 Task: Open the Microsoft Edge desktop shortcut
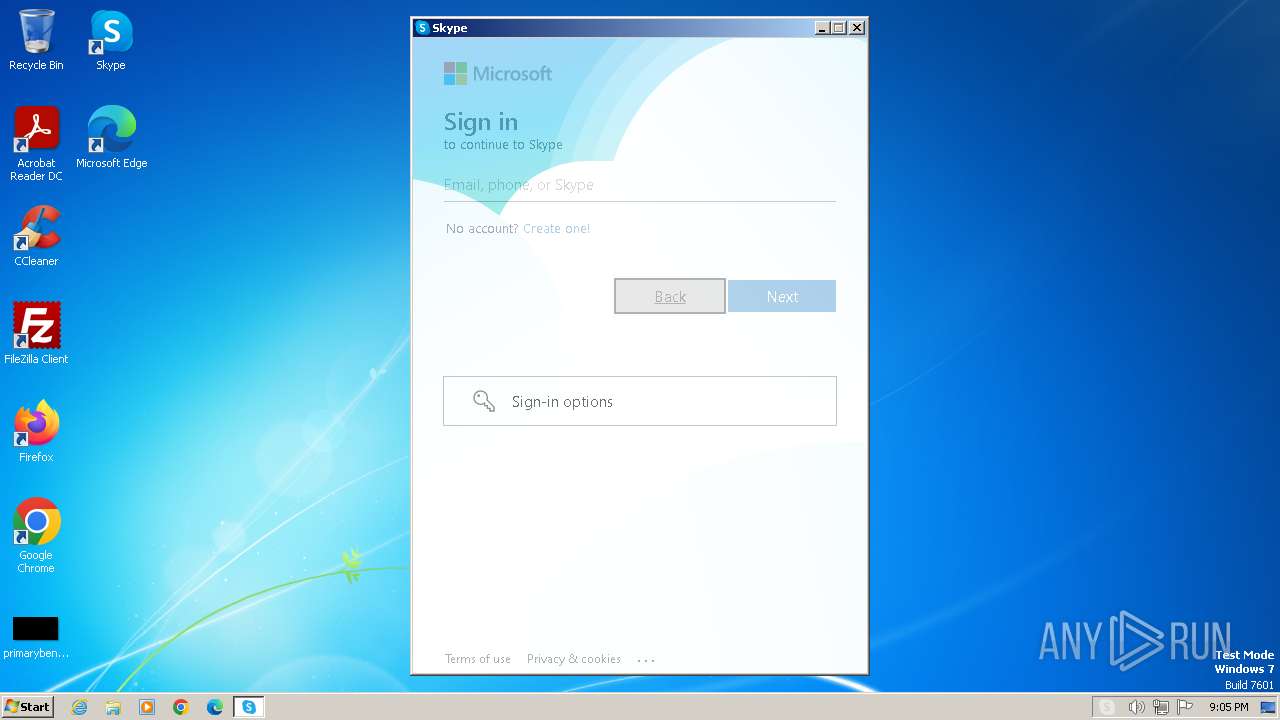tap(111, 138)
